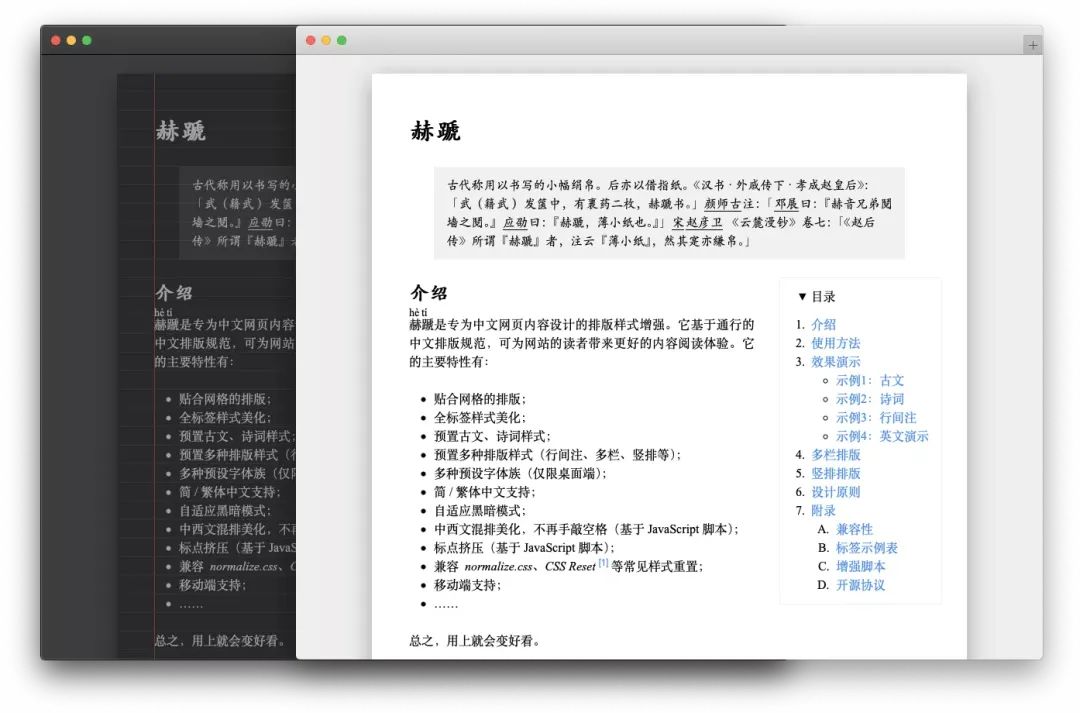Click the green zoom button of the dark window

tap(87, 41)
